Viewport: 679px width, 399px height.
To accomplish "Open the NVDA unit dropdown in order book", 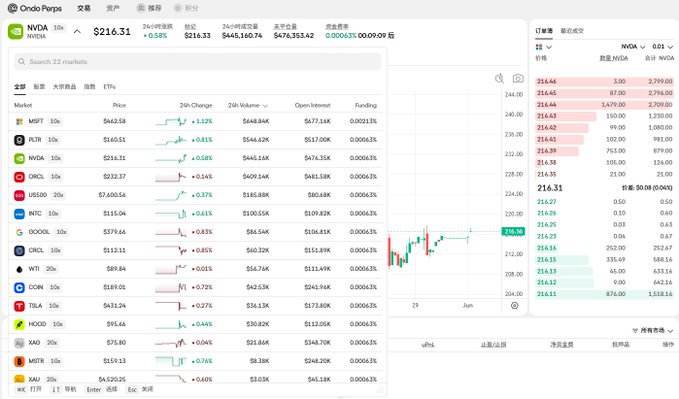I will (633, 47).
